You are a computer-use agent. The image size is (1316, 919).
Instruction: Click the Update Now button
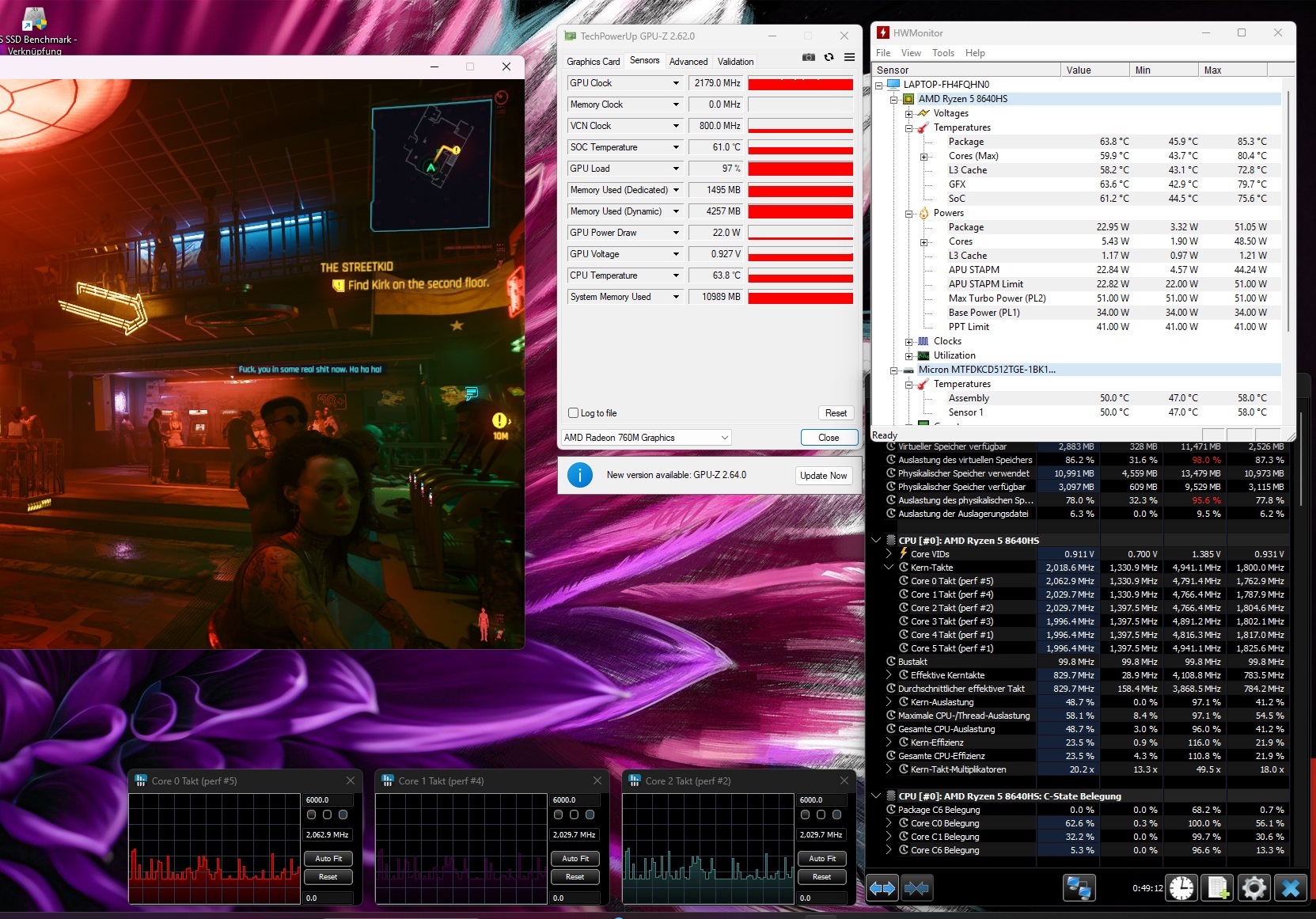point(823,475)
